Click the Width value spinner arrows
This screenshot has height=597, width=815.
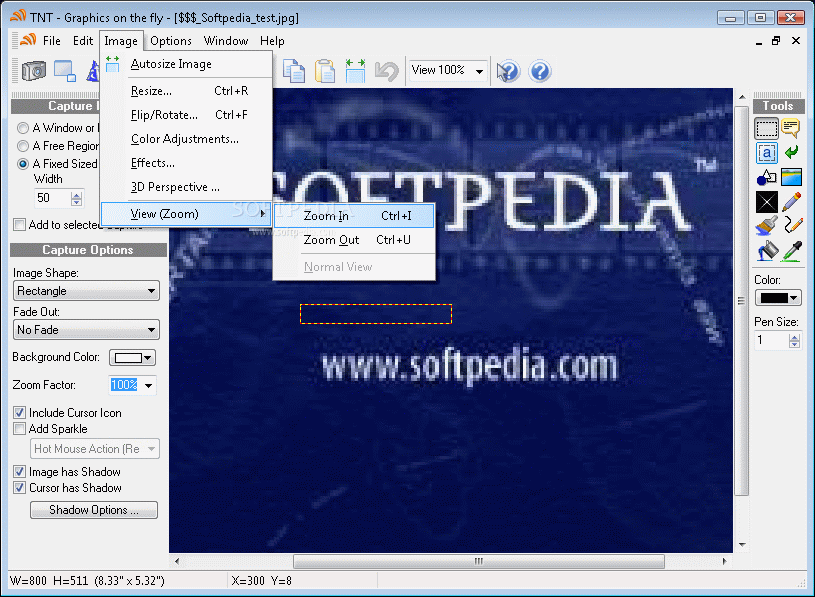tap(76, 198)
